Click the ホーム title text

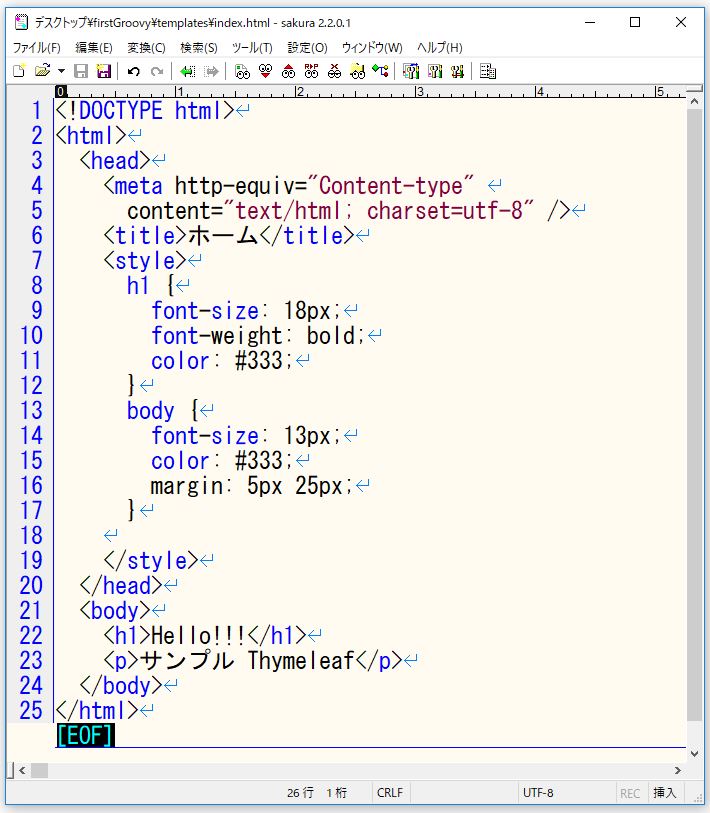(222, 235)
